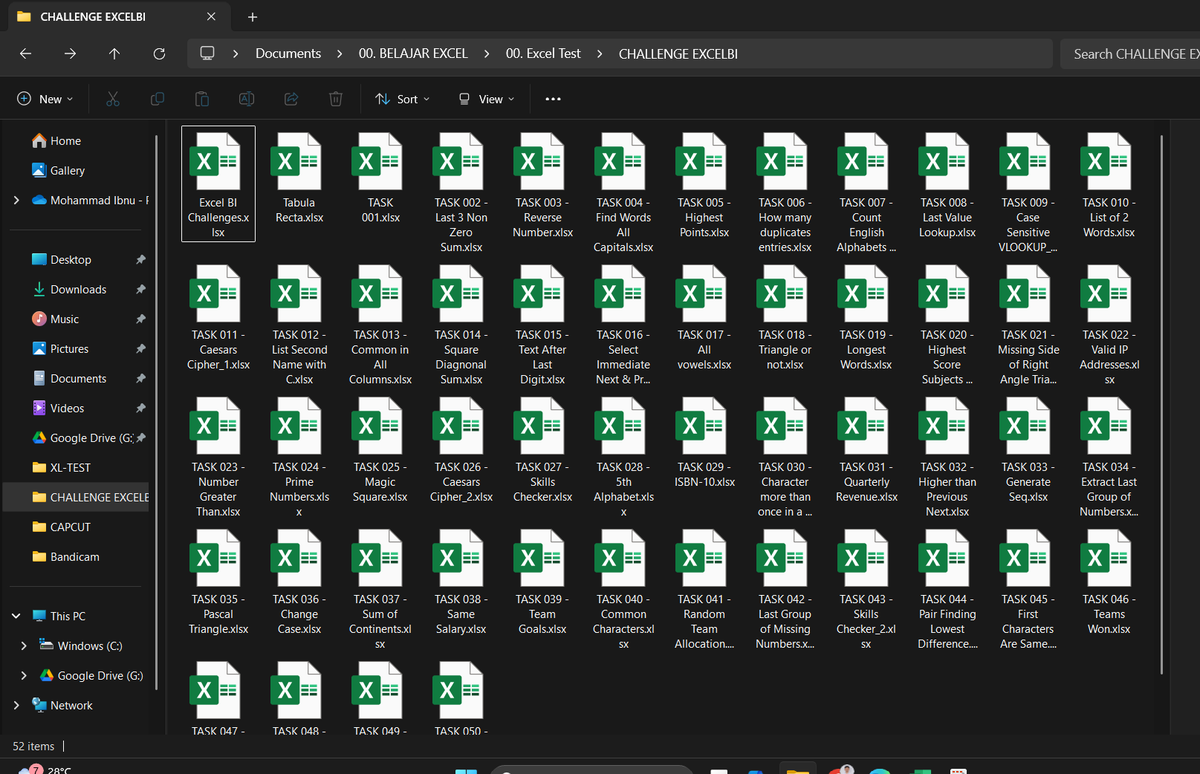Expand the Windows (C:) tree node

24,646
